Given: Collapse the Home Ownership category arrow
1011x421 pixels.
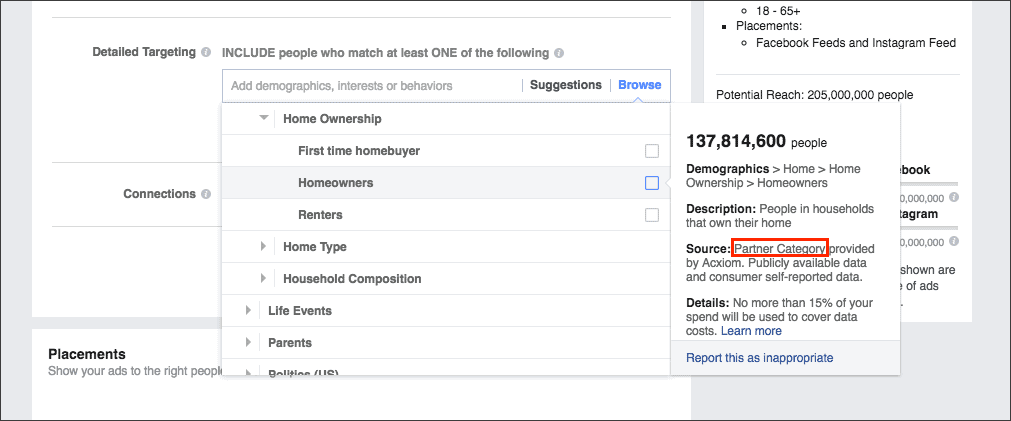Looking at the screenshot, I should pos(263,119).
